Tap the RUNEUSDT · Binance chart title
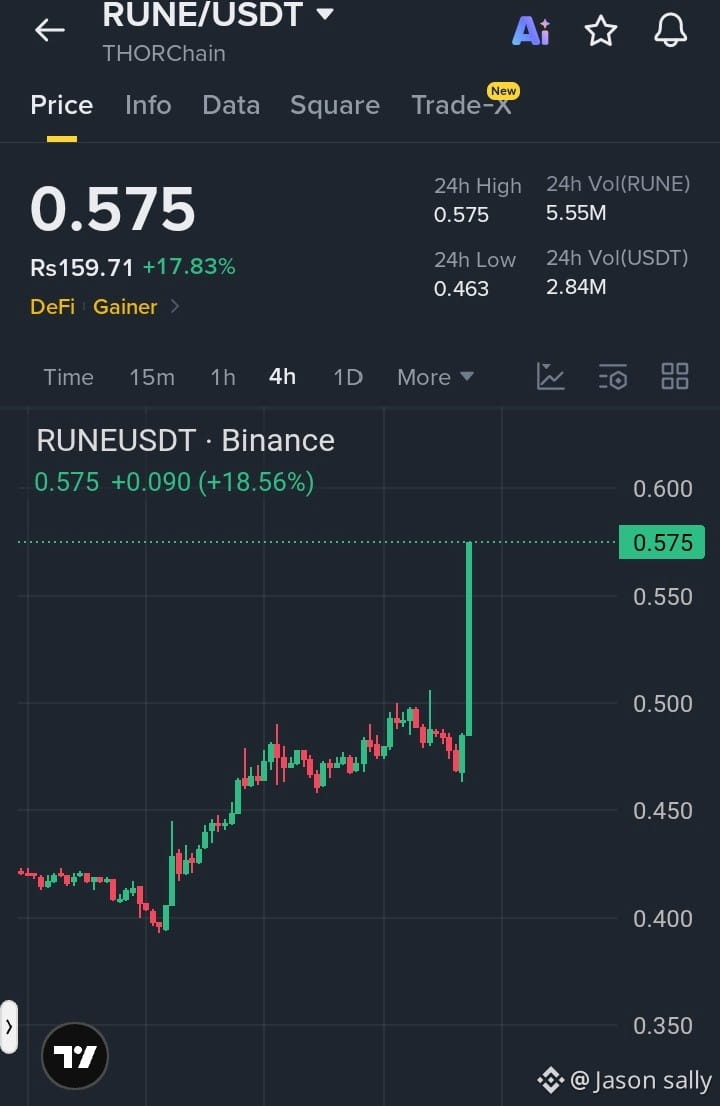The image size is (720, 1106). click(x=185, y=441)
